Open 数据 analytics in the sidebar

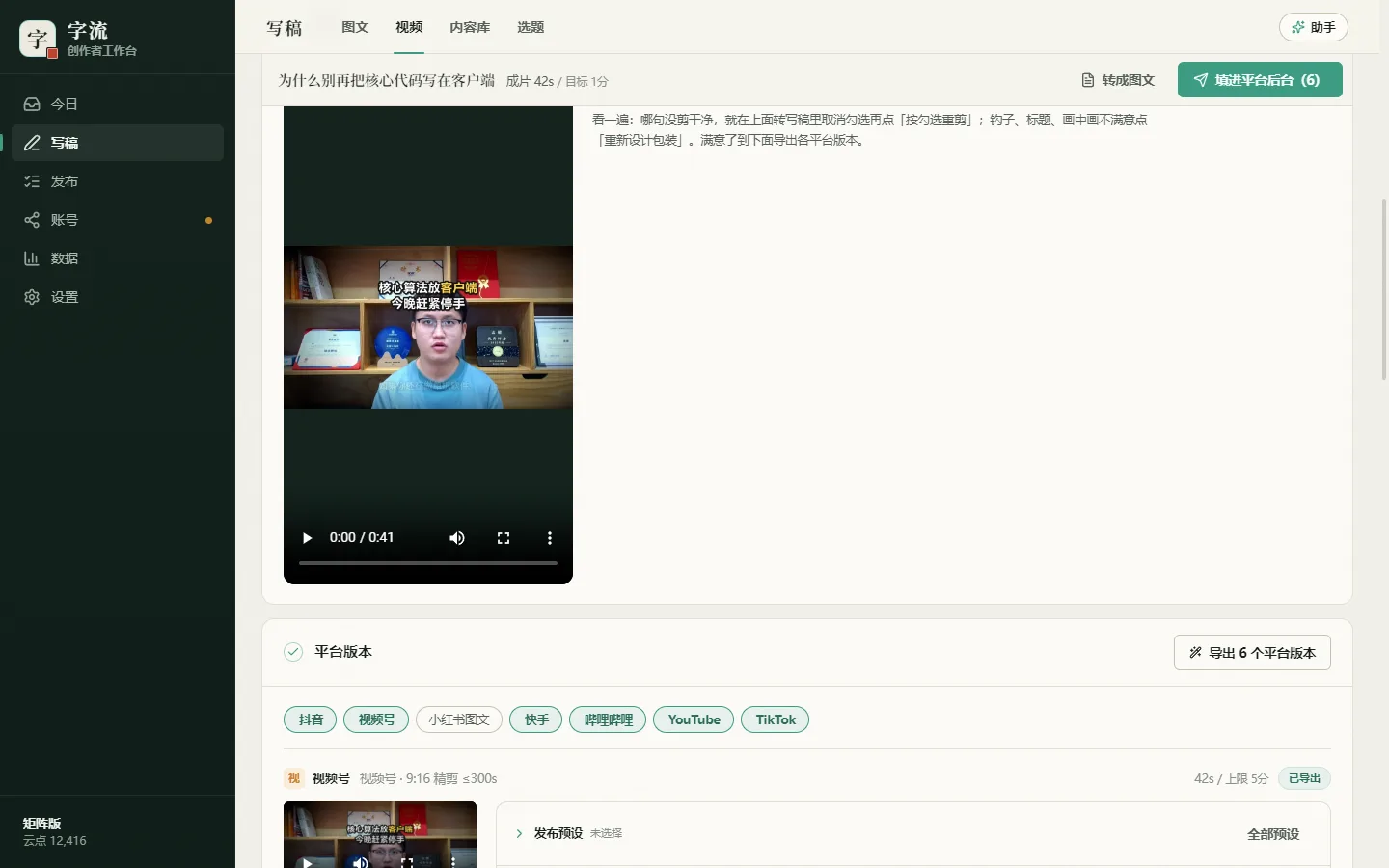click(x=118, y=258)
